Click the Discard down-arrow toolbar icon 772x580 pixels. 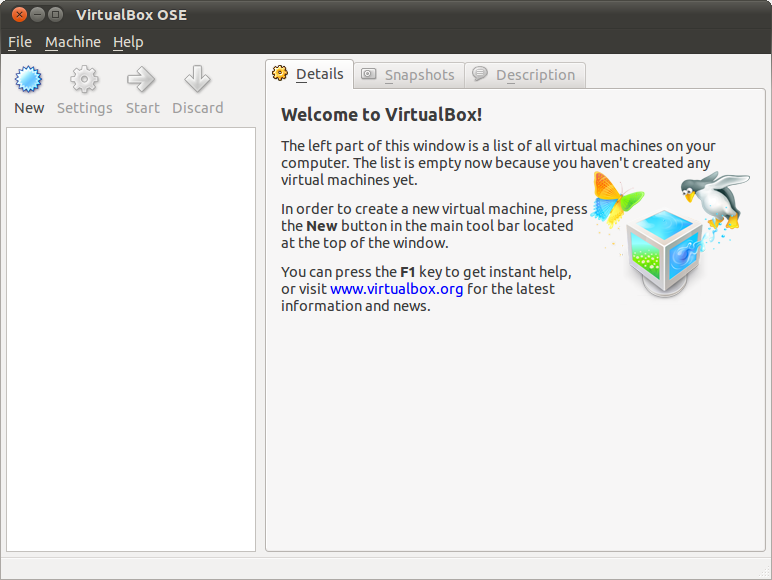pos(197,80)
